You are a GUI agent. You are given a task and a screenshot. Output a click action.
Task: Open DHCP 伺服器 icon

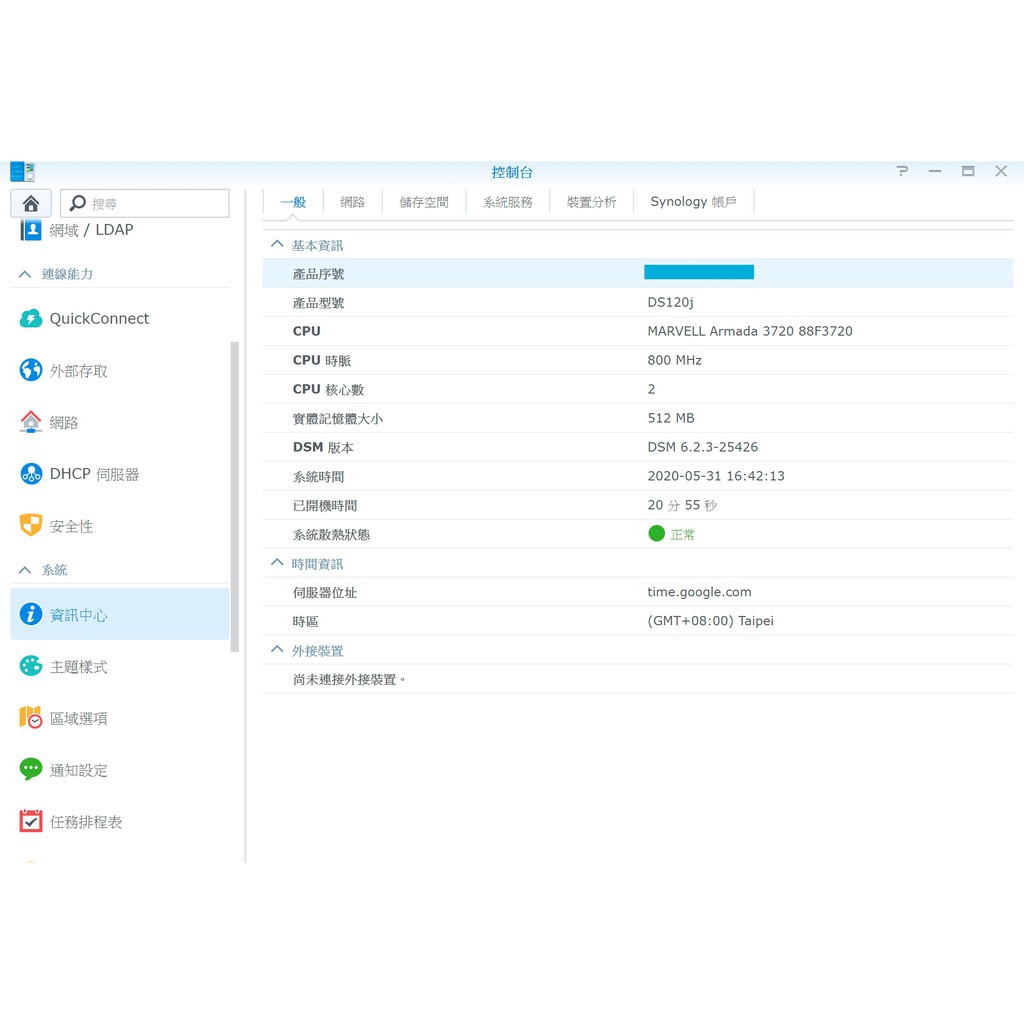[x=31, y=474]
